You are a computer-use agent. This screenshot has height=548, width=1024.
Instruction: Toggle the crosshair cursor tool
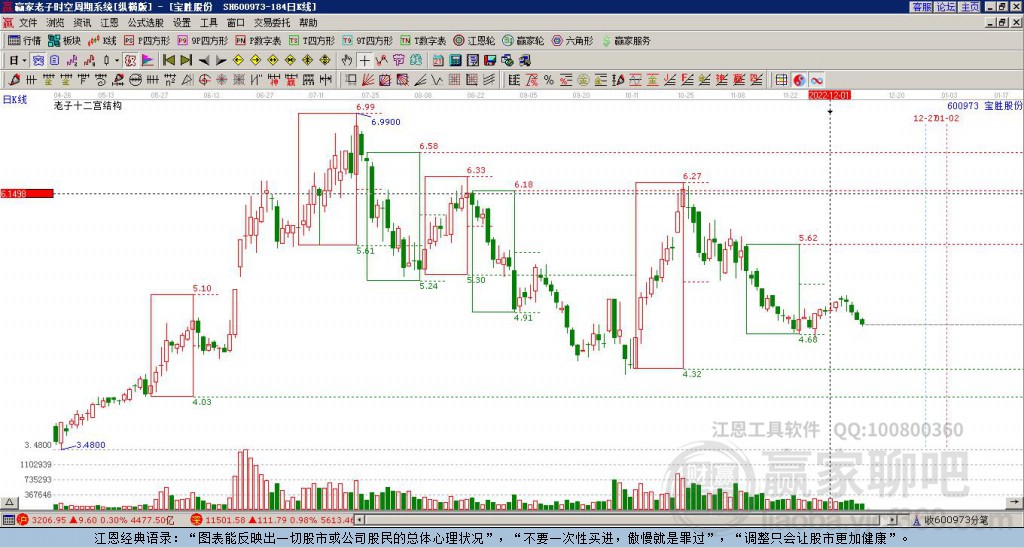[x=364, y=61]
